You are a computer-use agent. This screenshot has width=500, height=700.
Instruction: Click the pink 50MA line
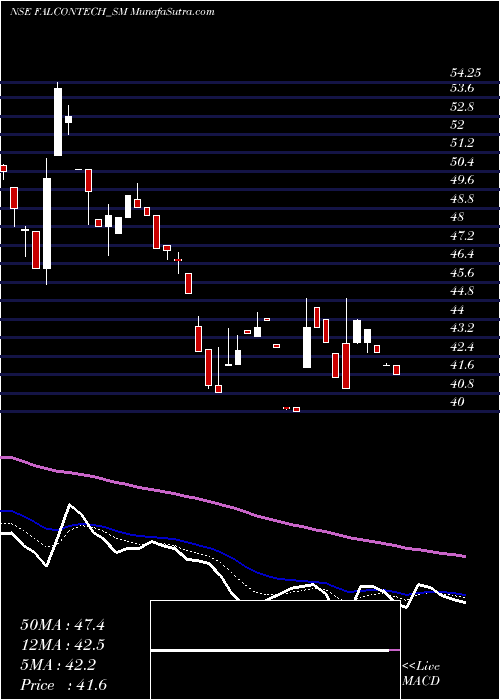click(x=232, y=508)
